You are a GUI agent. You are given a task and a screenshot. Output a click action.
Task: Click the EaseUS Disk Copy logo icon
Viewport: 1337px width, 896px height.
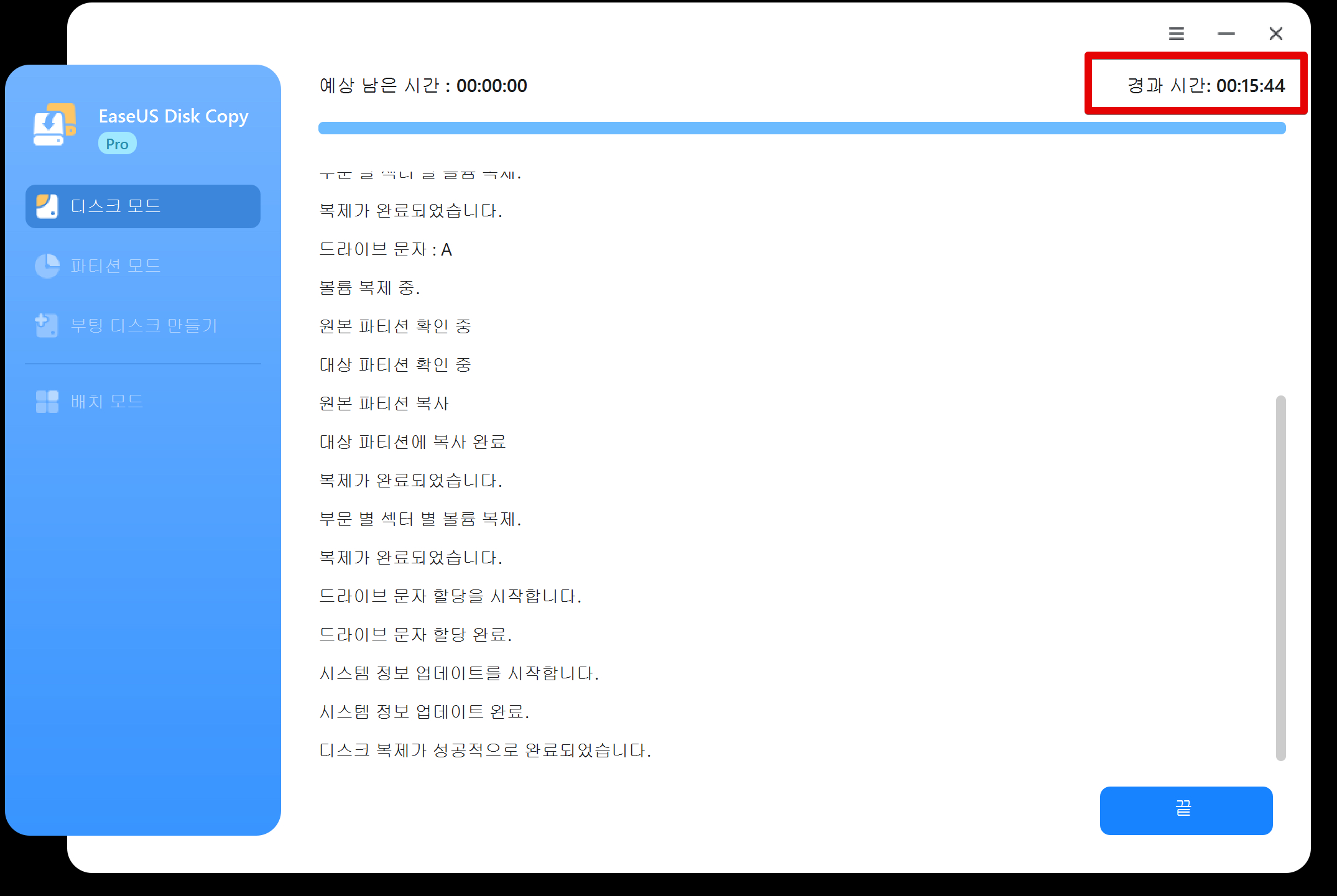(x=54, y=125)
